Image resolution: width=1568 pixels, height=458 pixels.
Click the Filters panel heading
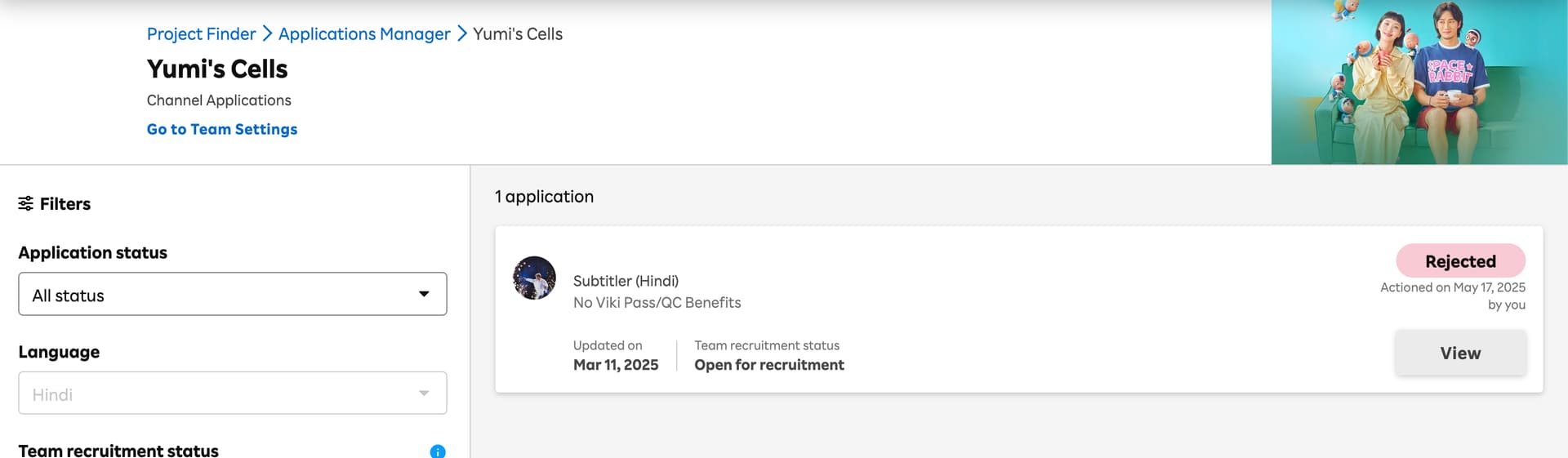point(65,203)
